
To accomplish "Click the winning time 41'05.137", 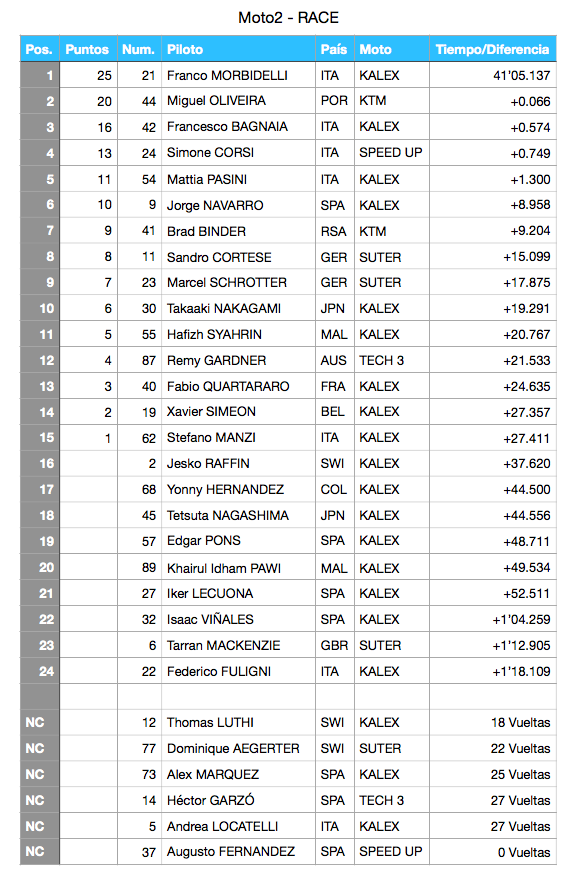I will click(x=521, y=76).
